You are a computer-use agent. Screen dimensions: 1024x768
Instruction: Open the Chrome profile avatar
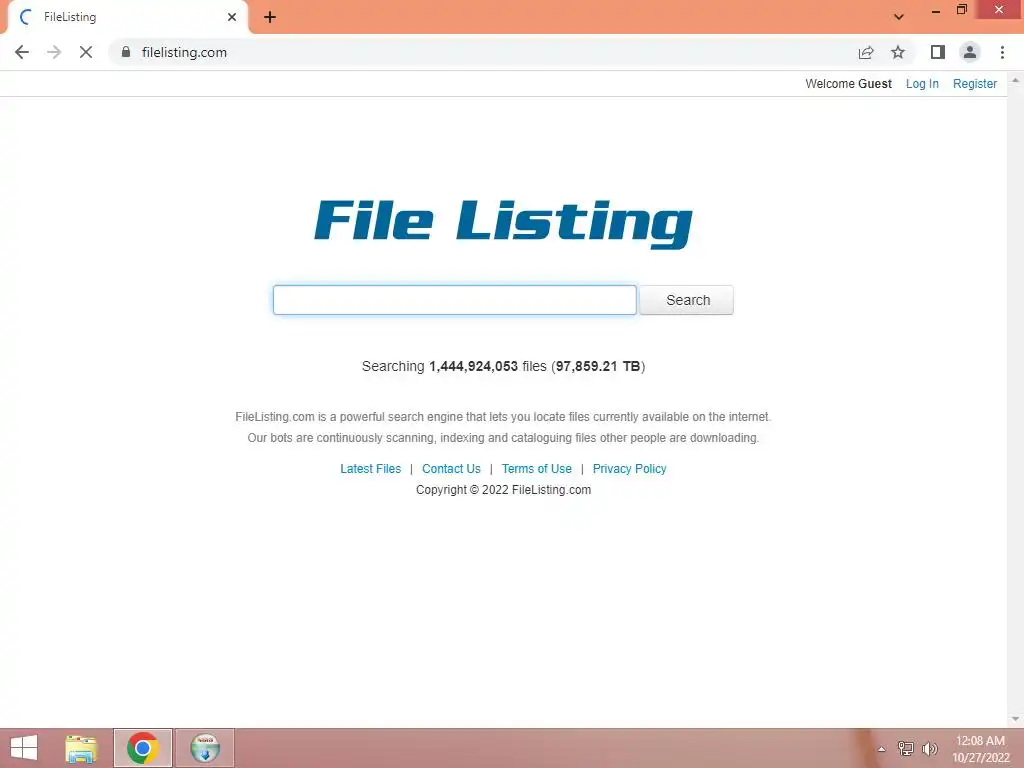tap(970, 52)
